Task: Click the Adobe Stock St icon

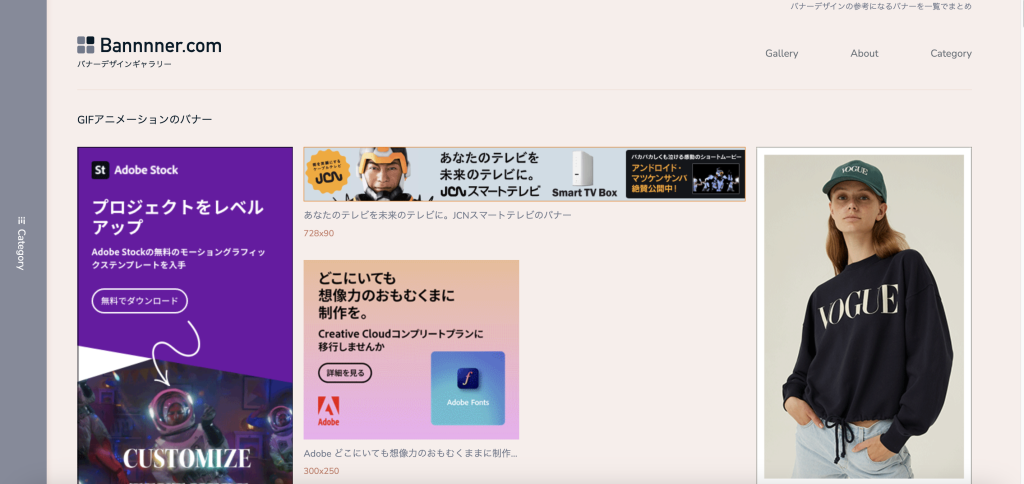Action: 100,170
